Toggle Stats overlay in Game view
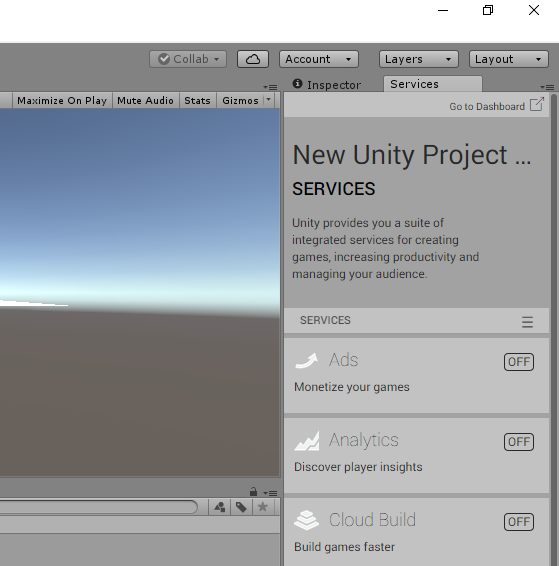 click(x=197, y=100)
